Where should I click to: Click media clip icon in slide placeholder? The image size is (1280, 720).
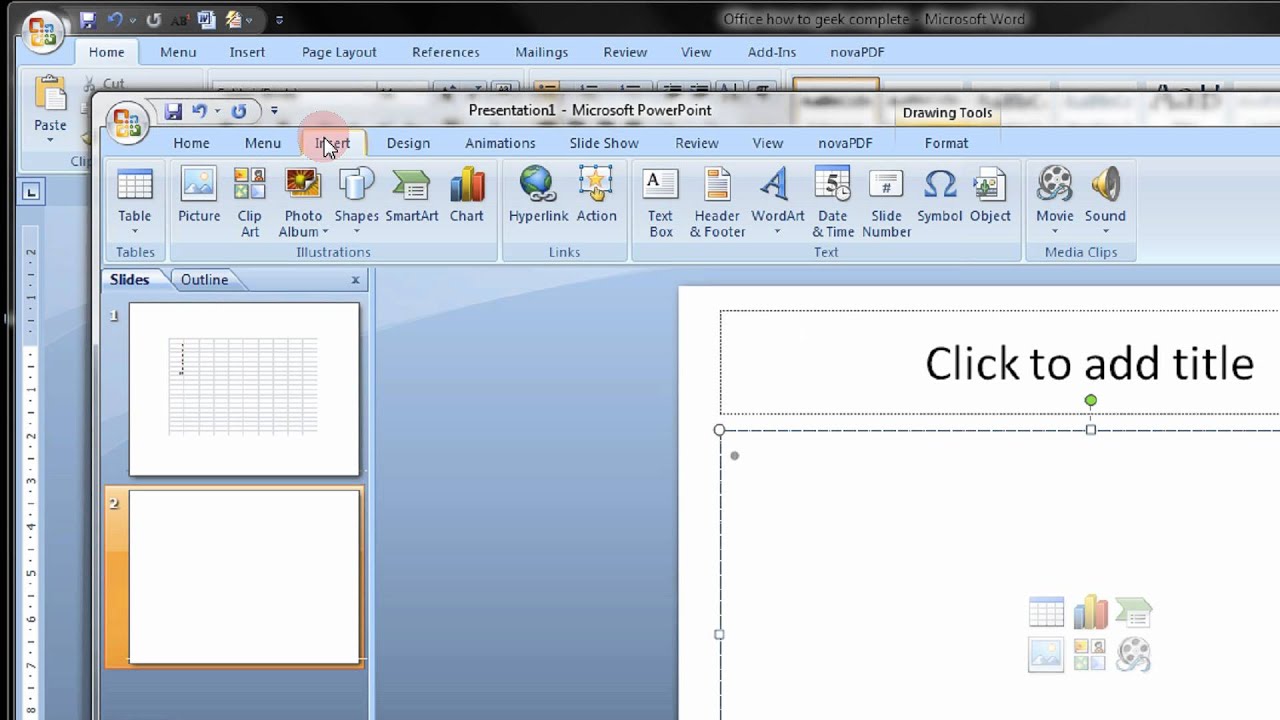pos(1133,655)
